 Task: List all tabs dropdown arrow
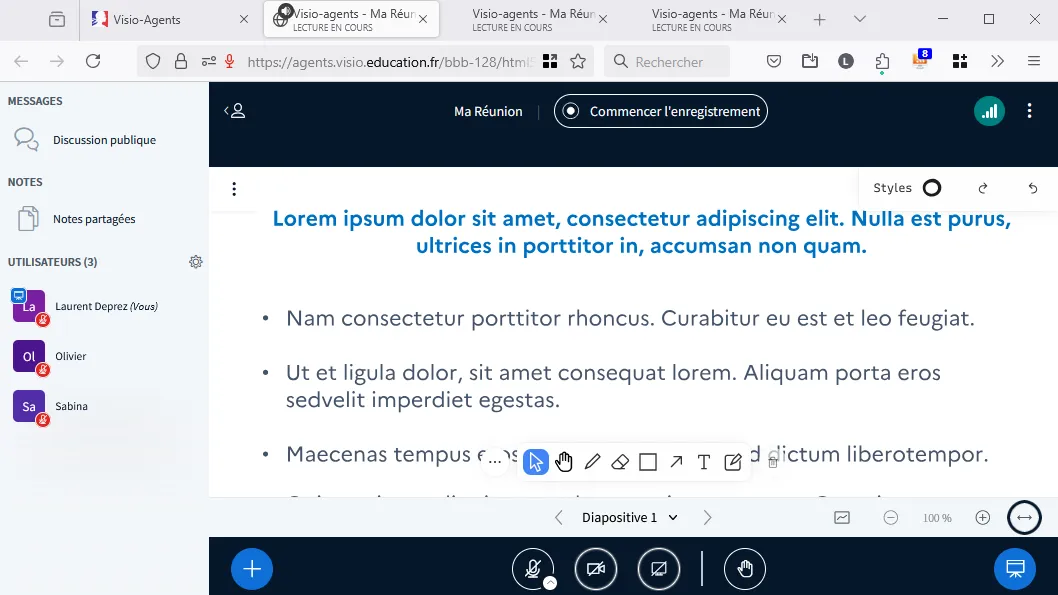[860, 20]
